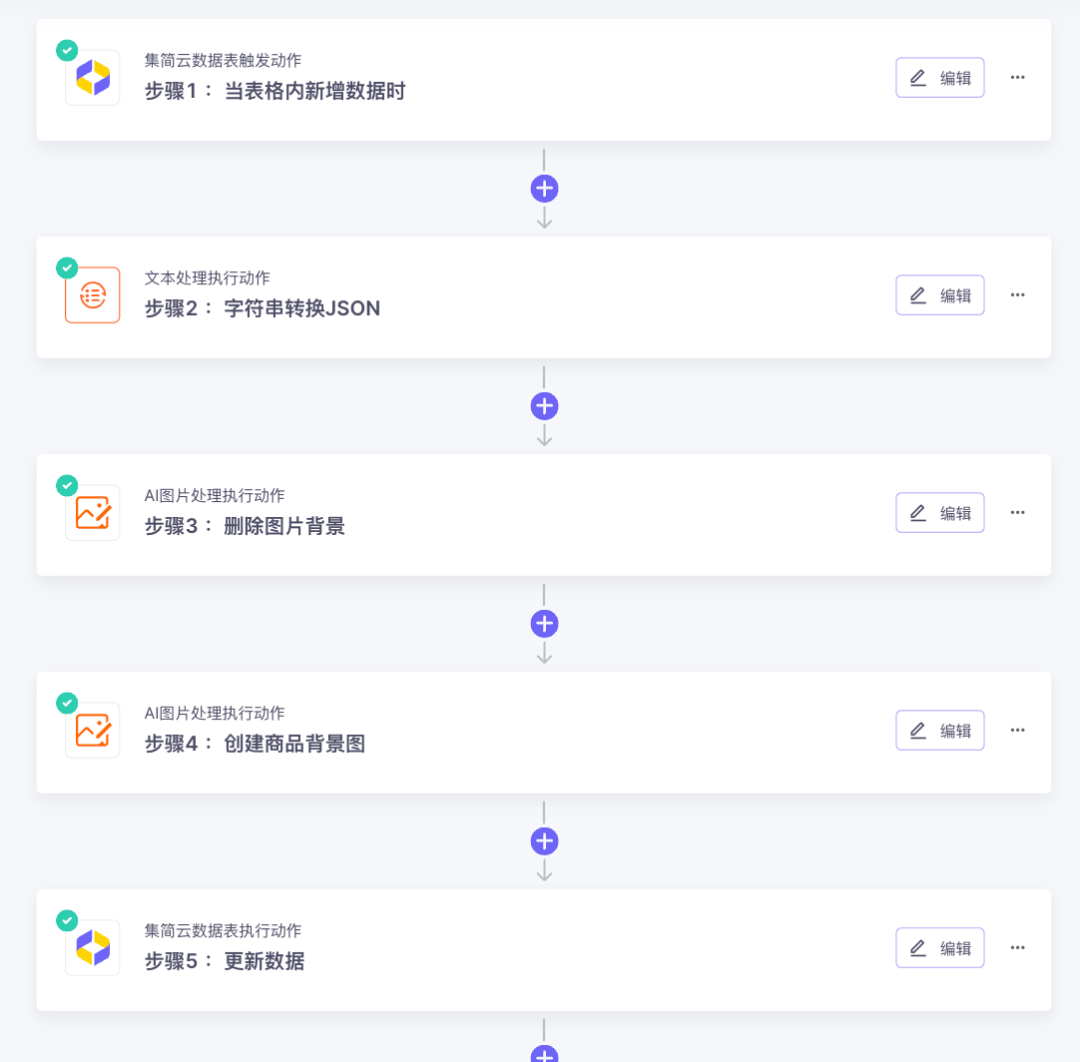Edit step 1 trigger settings
1080x1062 pixels.
click(x=939, y=78)
